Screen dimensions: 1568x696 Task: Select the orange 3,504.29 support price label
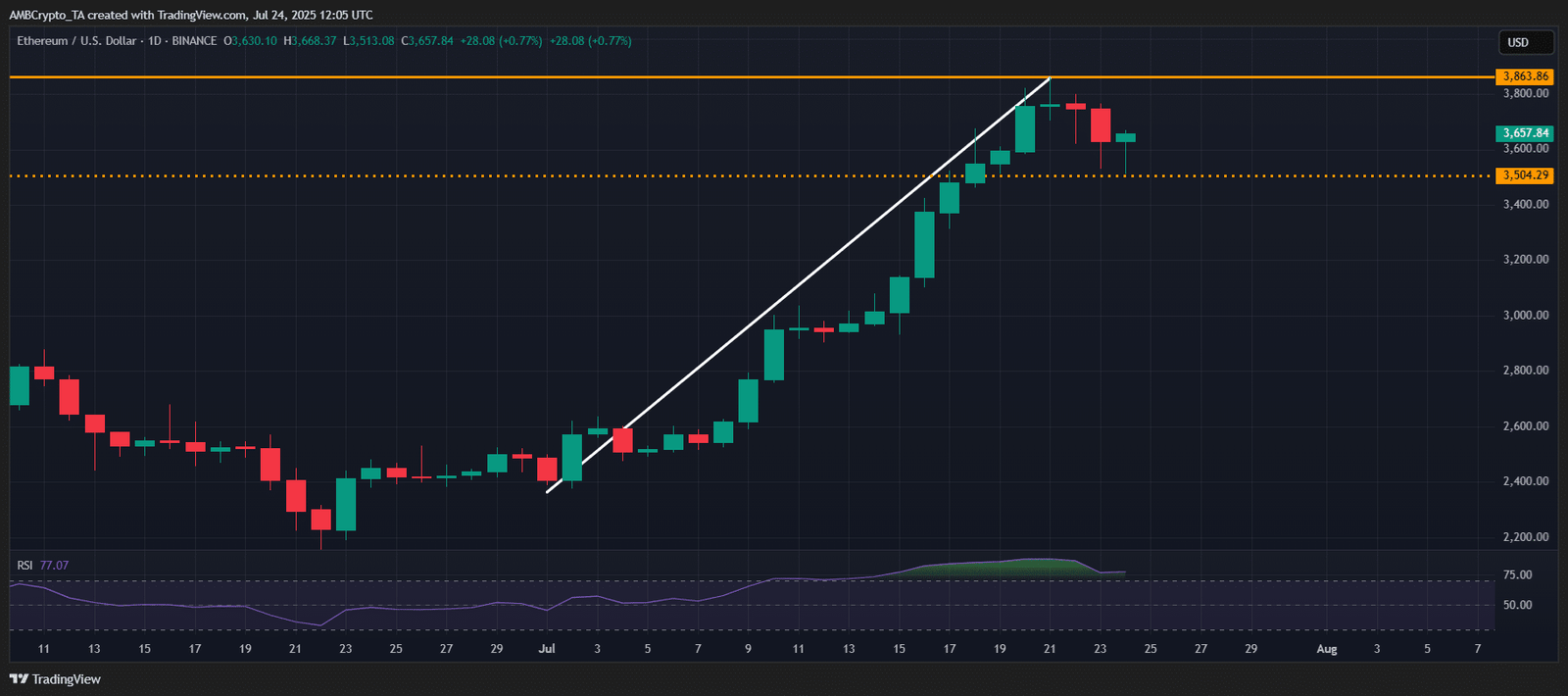pyautogui.click(x=1525, y=175)
